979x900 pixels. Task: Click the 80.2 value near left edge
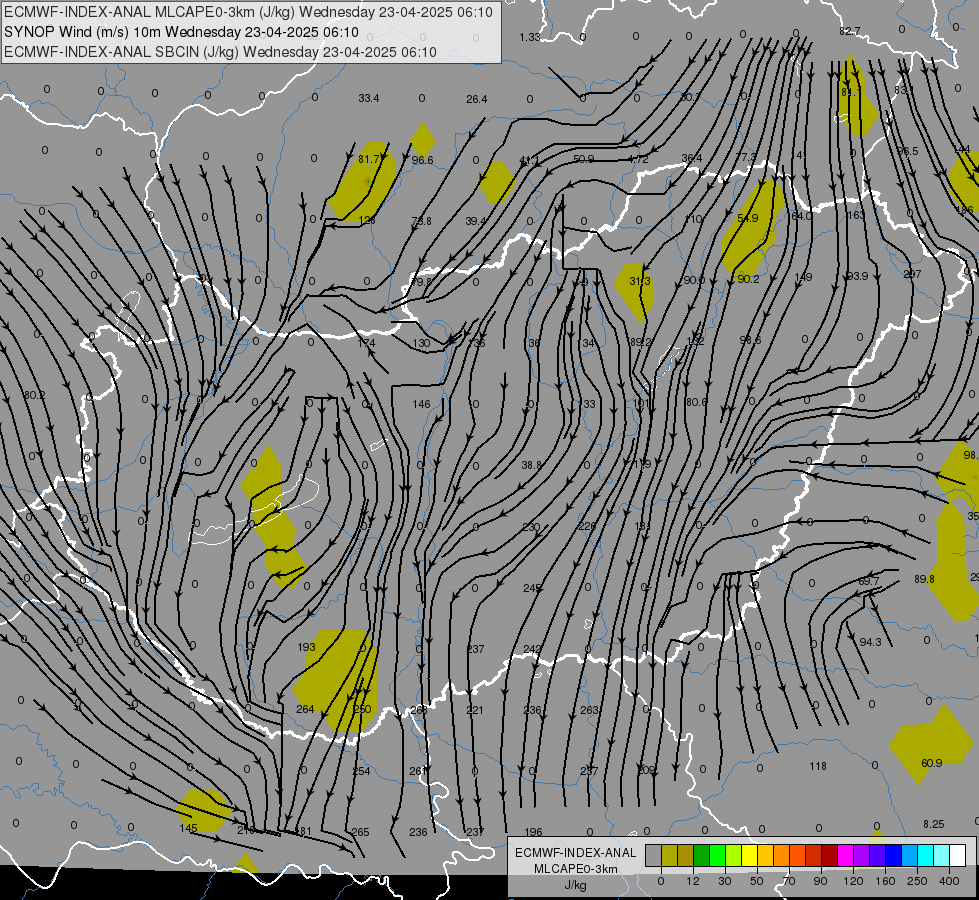pos(35,395)
